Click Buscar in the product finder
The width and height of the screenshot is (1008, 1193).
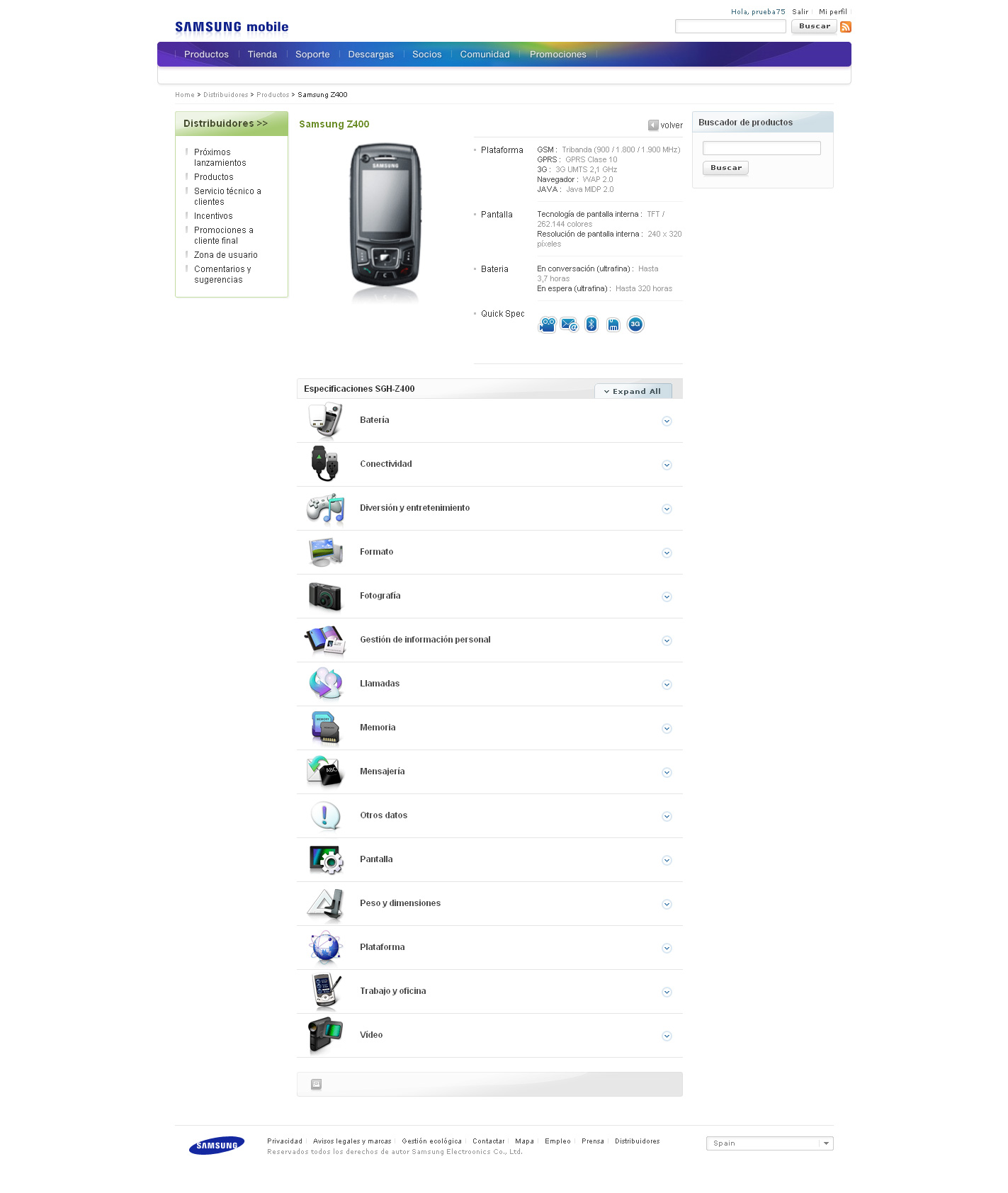point(726,168)
